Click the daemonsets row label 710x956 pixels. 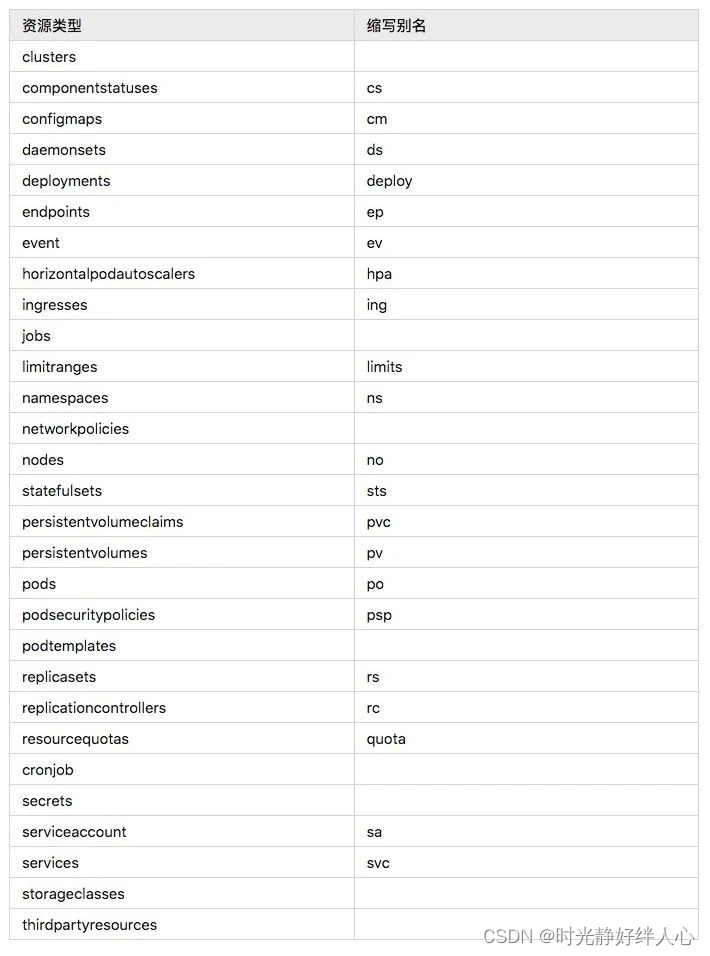tap(64, 150)
